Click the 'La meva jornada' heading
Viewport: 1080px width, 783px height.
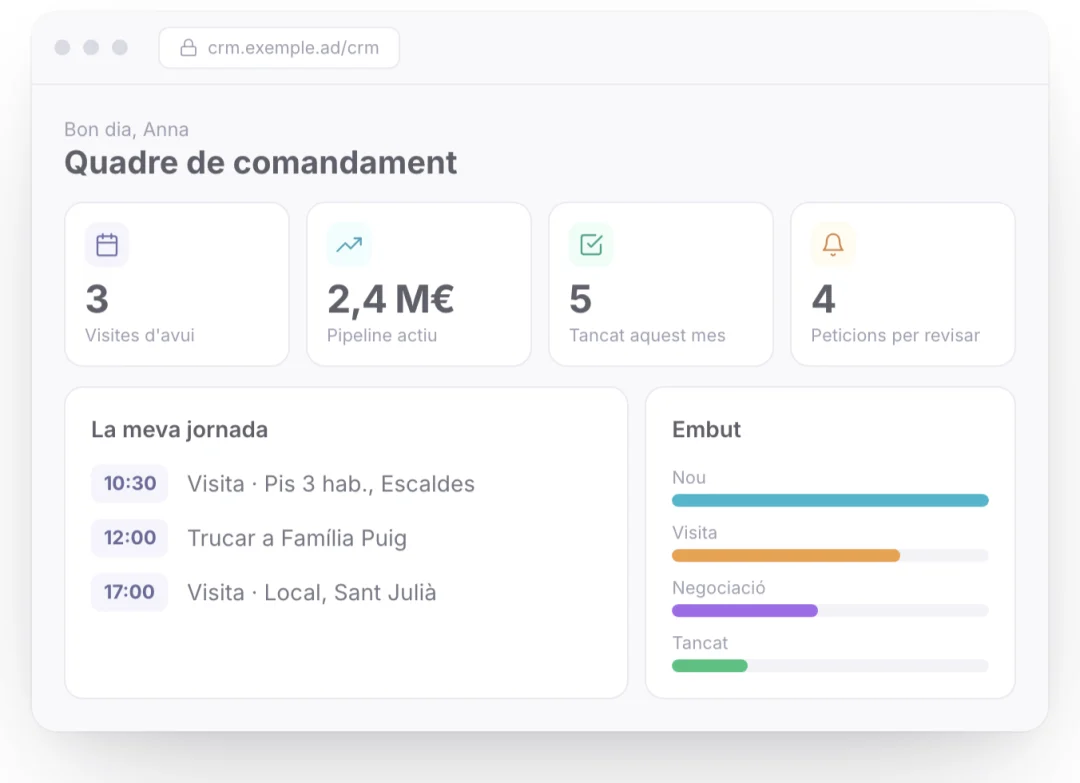click(179, 430)
